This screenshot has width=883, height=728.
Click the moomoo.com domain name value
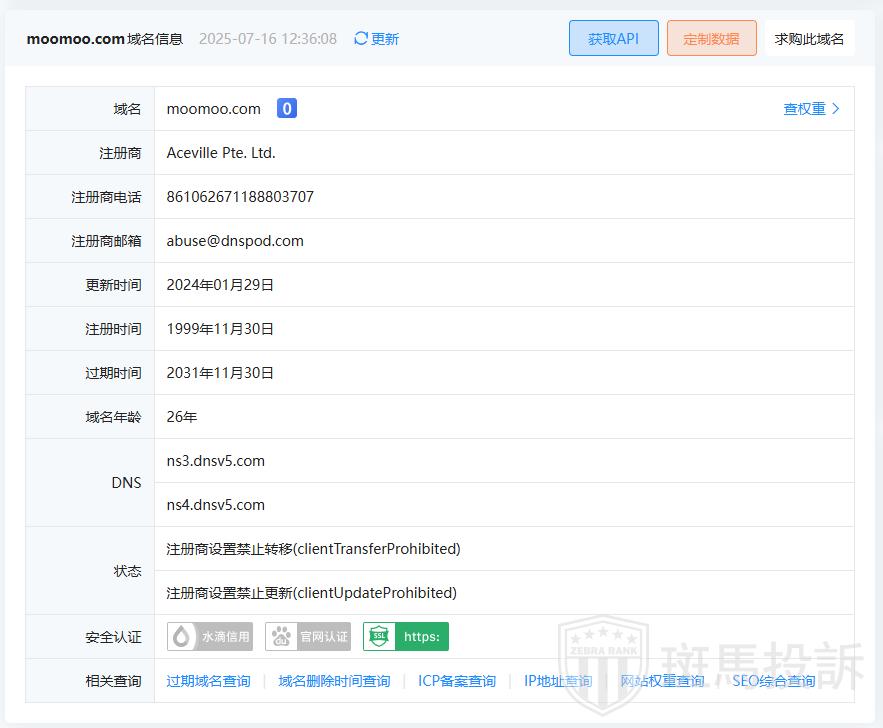(214, 109)
